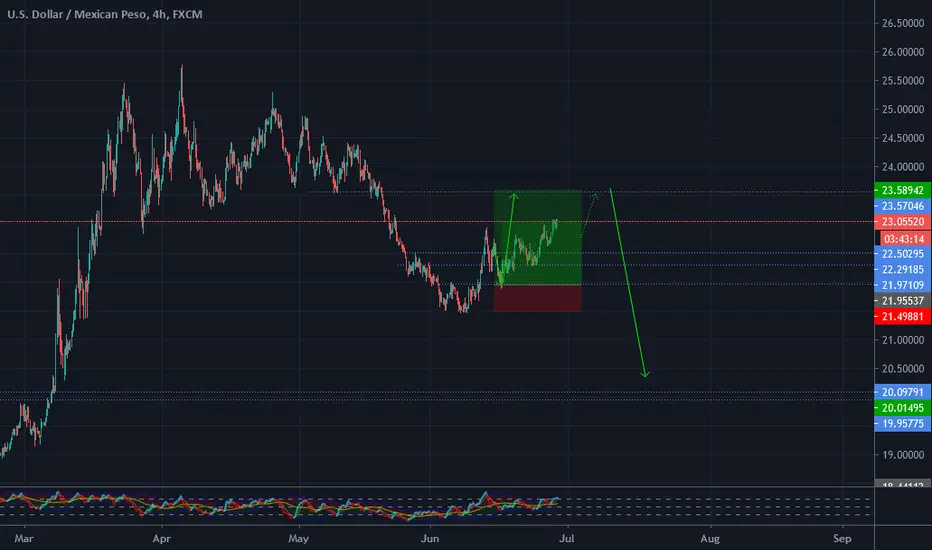Click the Aug label on time axis
Screen dimensions: 932x550
pos(710,539)
